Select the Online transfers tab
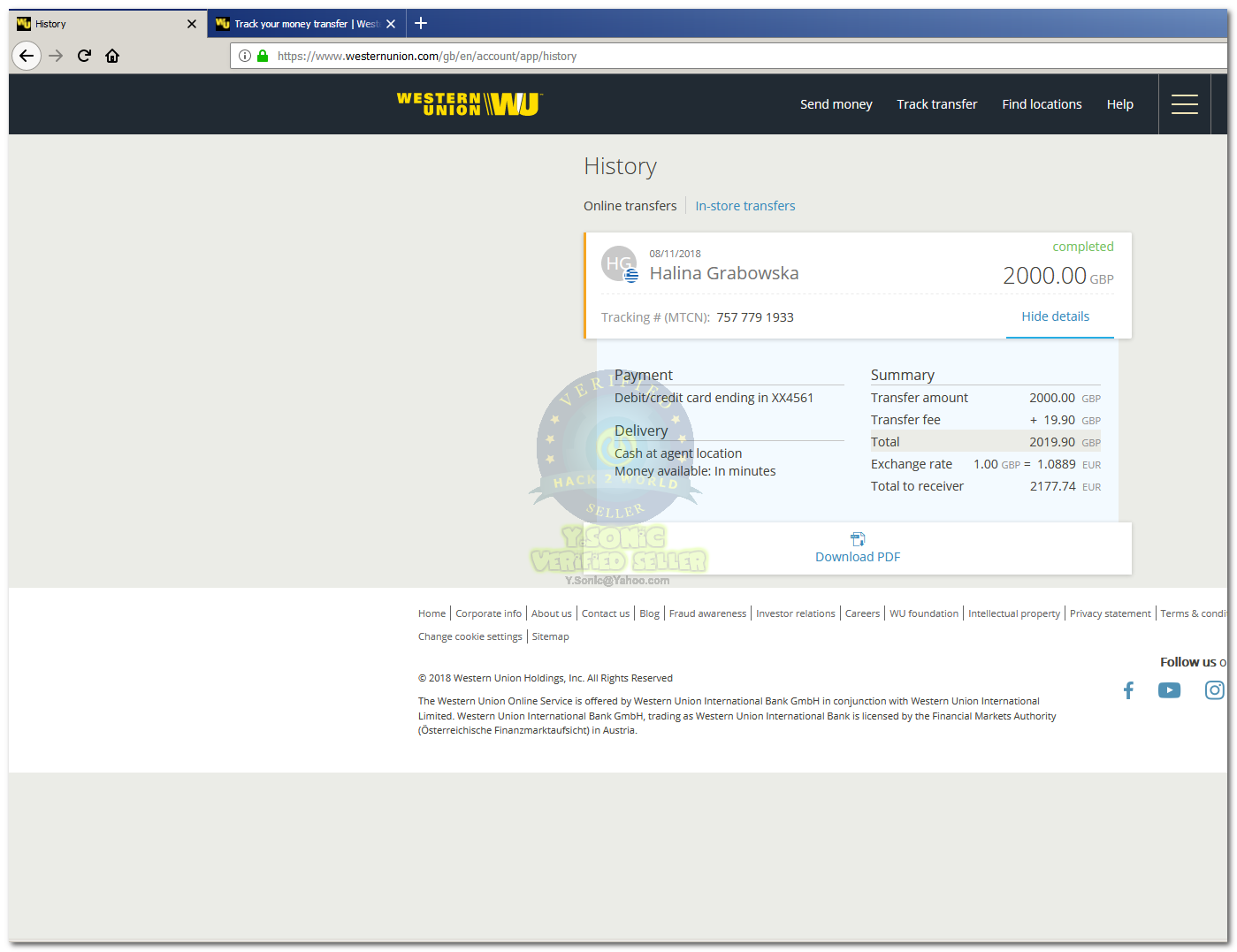The width and height of the screenshot is (1237, 952). [x=630, y=206]
